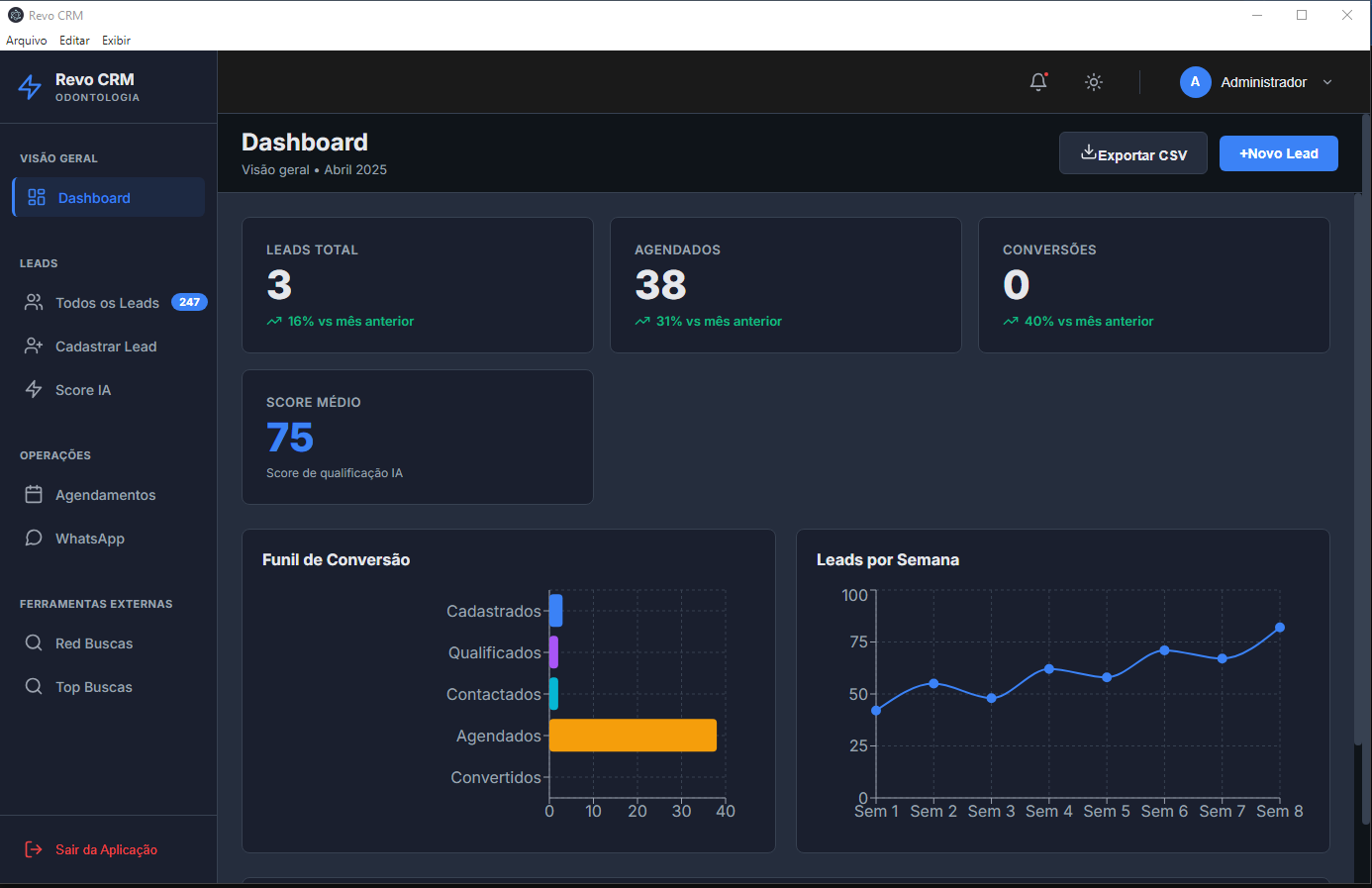Click the Score IA lightning icon
Screen dimensions: 1372x888
coord(32,389)
